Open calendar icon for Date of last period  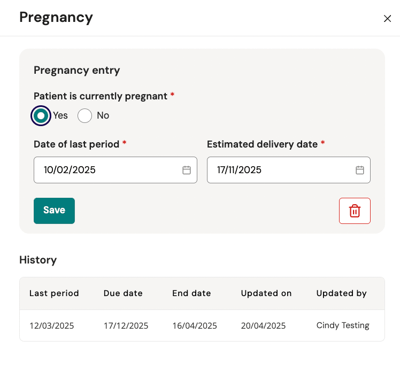click(x=186, y=170)
